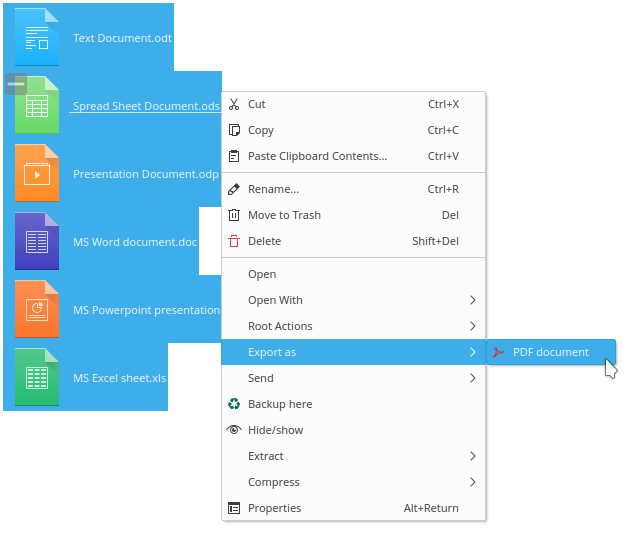Click the Compress menu label

coord(274,483)
